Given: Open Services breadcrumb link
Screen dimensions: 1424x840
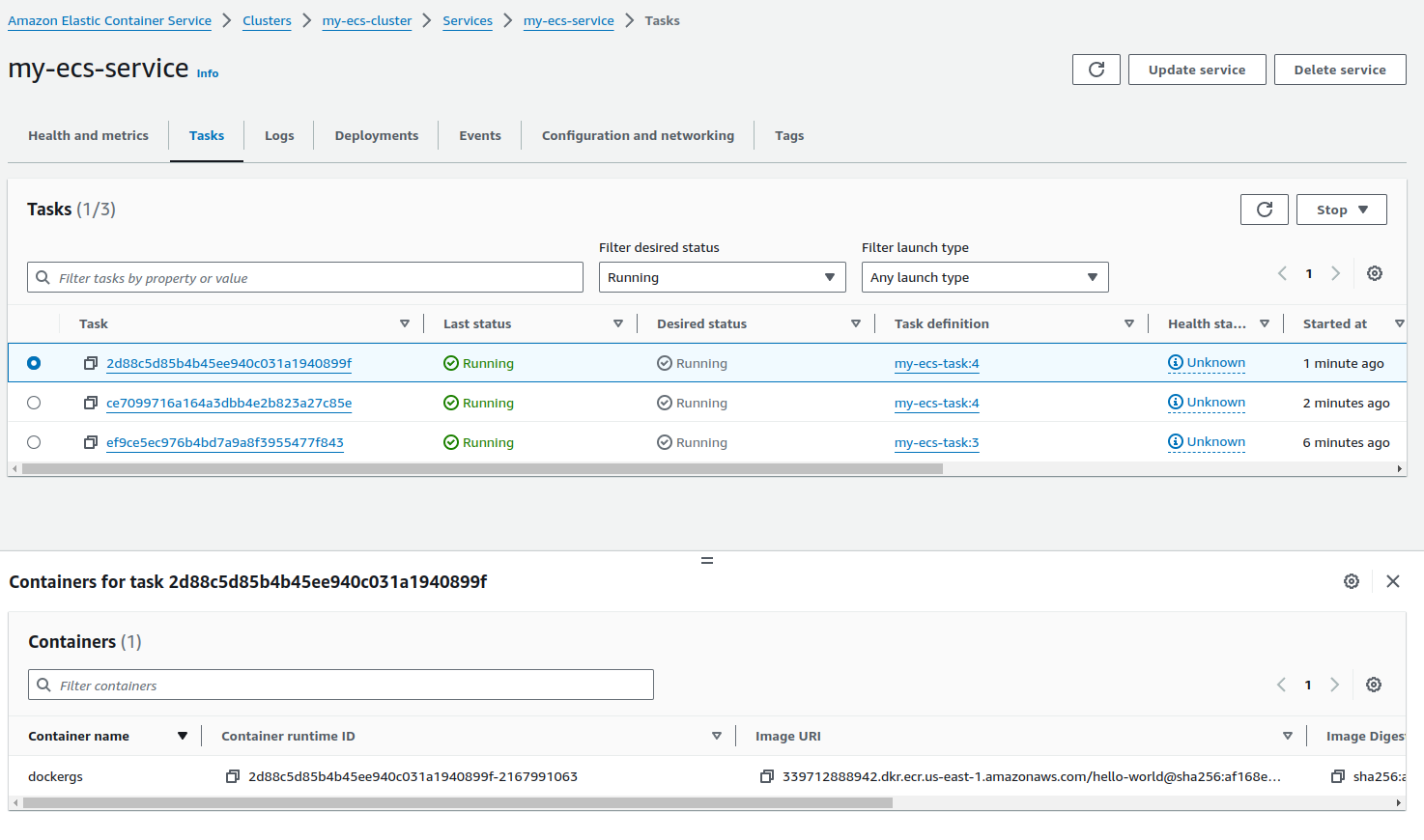Looking at the screenshot, I should [468, 20].
